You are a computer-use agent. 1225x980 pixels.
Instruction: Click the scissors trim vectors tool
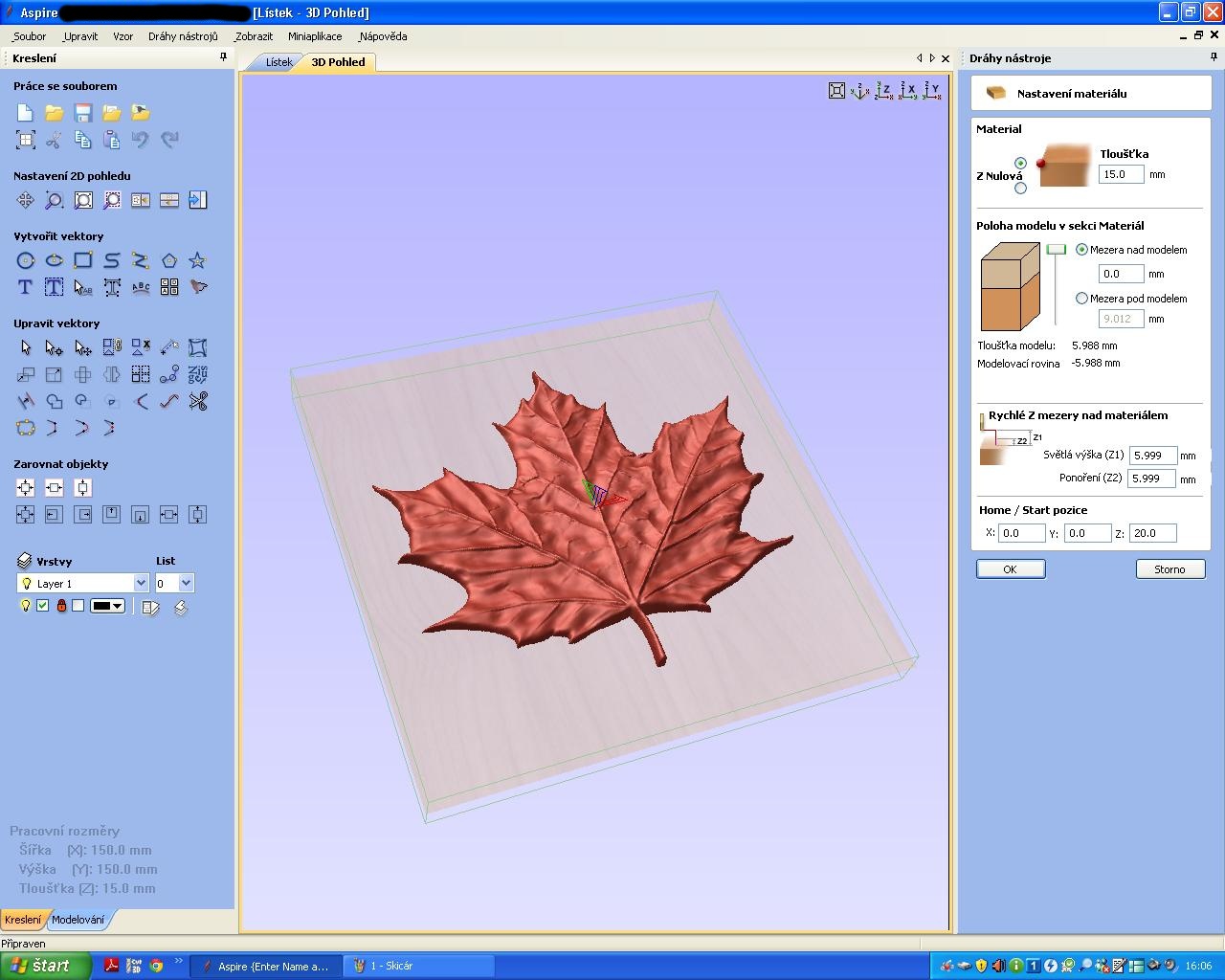coord(198,402)
